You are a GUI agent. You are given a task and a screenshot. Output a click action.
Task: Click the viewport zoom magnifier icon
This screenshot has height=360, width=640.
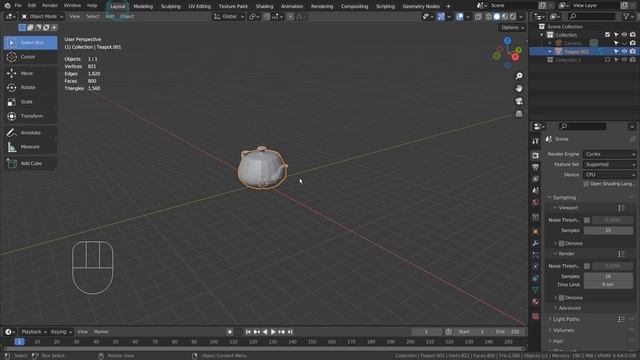(x=519, y=76)
